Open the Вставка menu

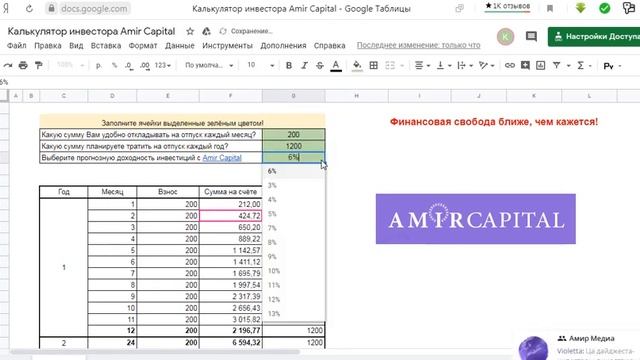point(106,45)
